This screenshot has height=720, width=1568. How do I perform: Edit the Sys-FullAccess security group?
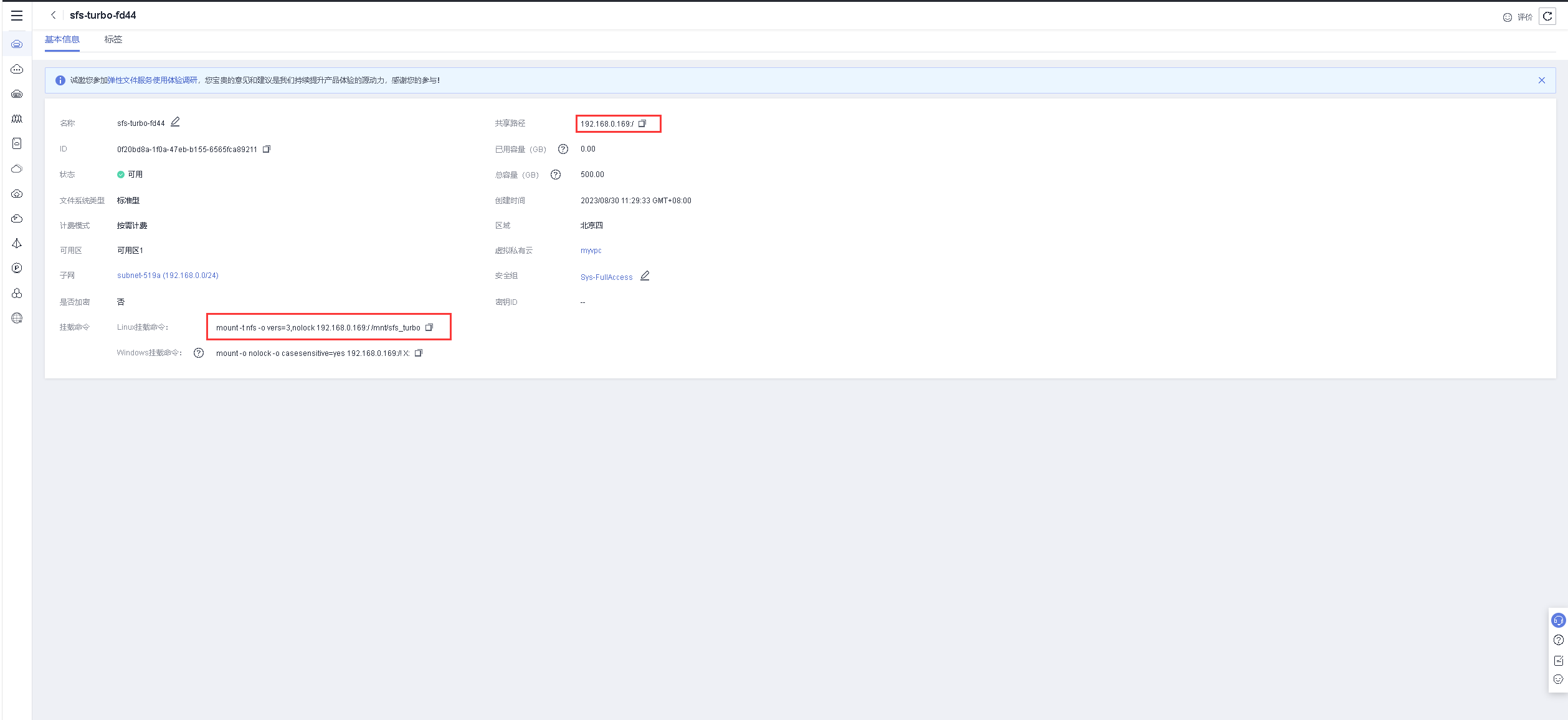(645, 276)
